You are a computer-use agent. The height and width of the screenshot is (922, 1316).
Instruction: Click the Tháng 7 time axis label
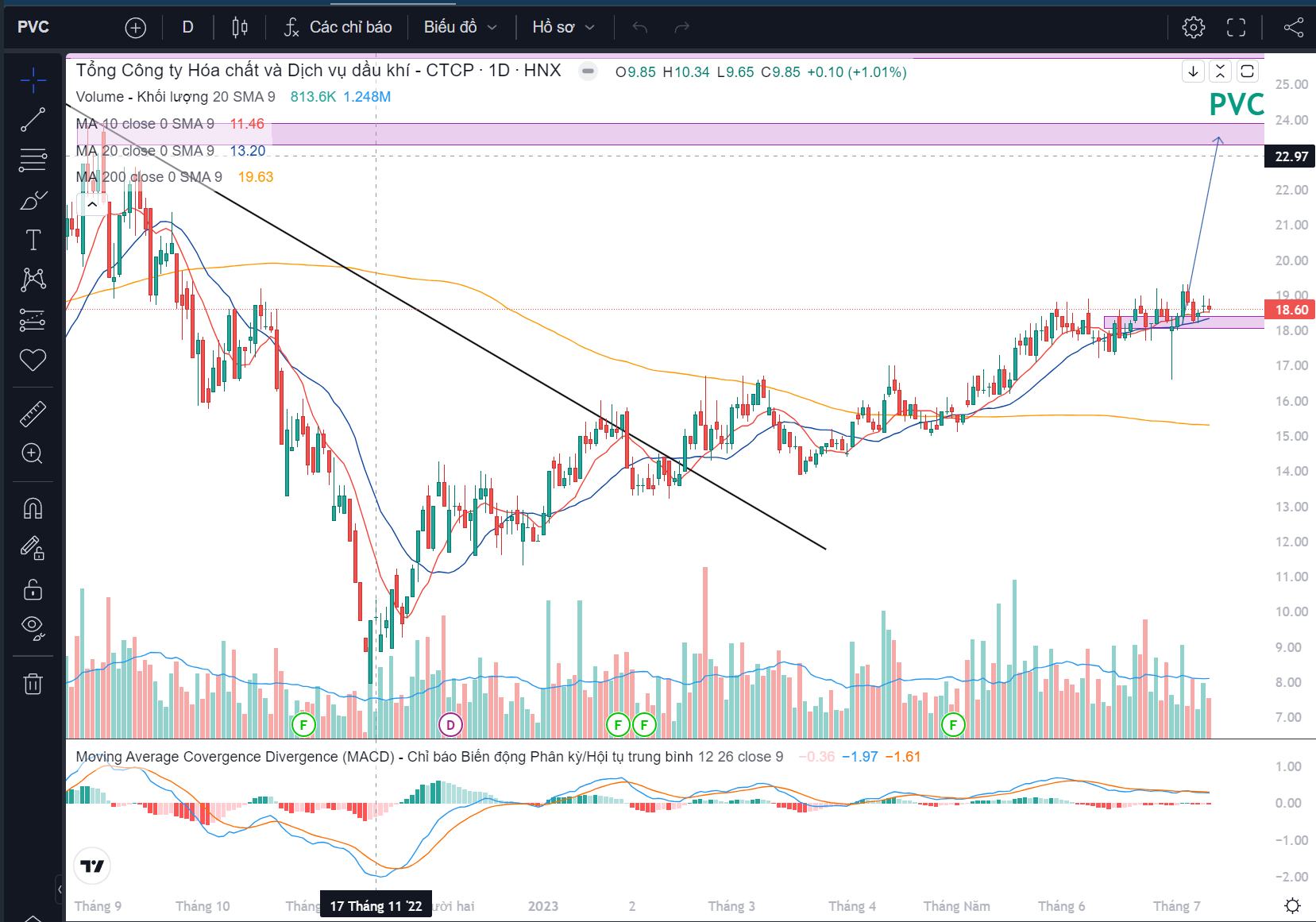tap(1177, 906)
